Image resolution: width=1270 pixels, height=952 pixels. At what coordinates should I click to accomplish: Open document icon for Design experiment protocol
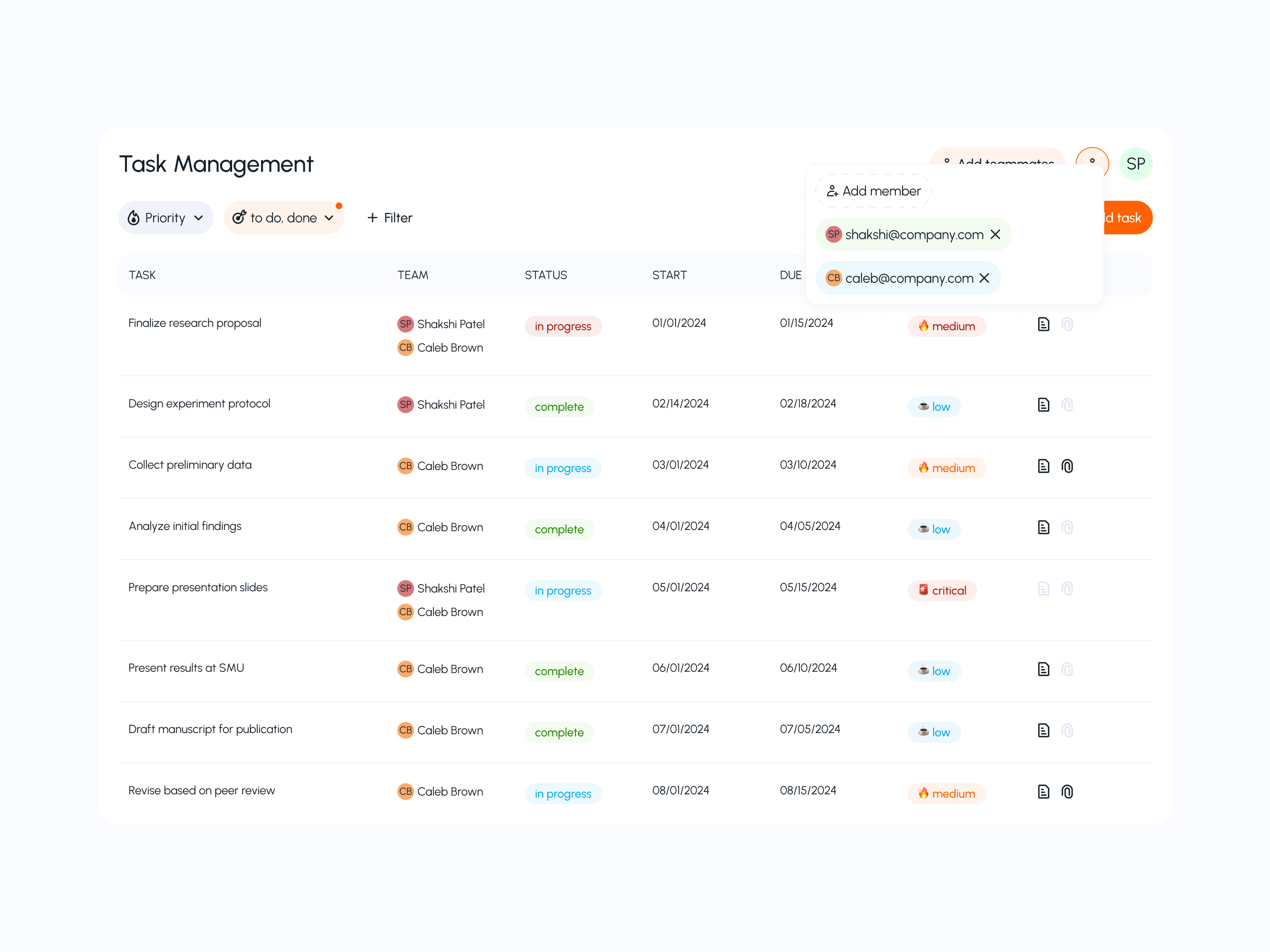click(x=1043, y=405)
